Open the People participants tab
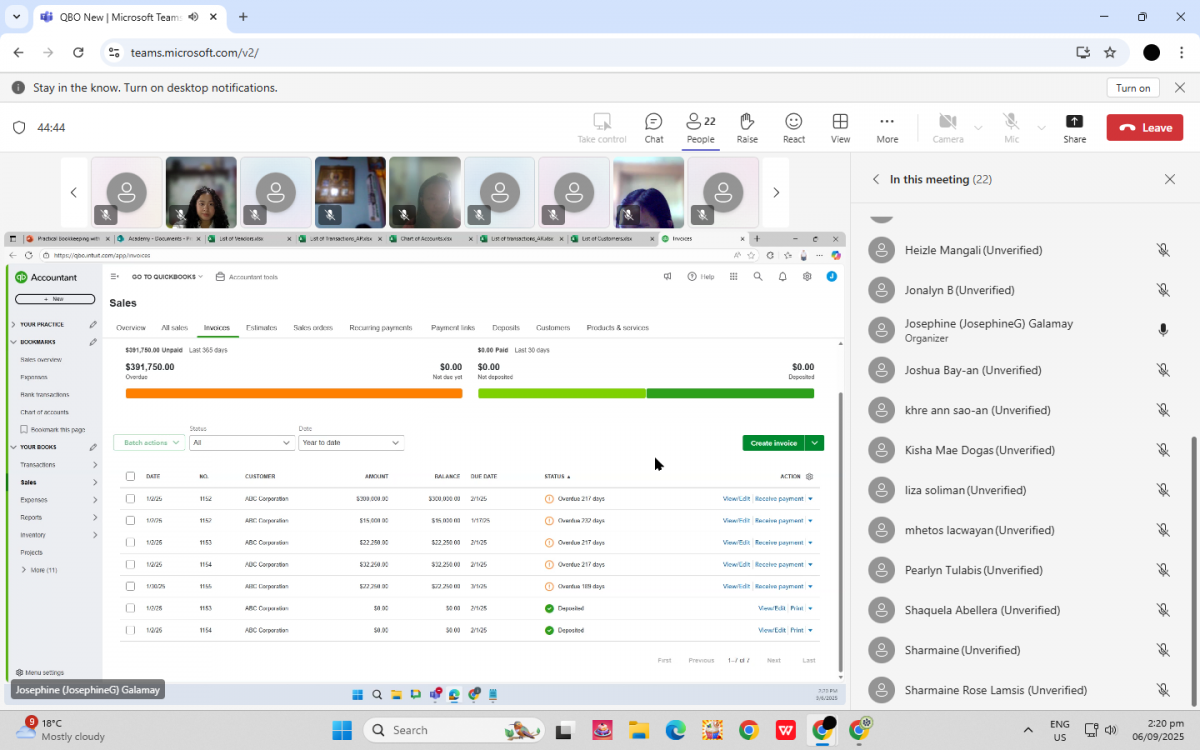Image resolution: width=1200 pixels, height=750 pixels. [x=700, y=127]
